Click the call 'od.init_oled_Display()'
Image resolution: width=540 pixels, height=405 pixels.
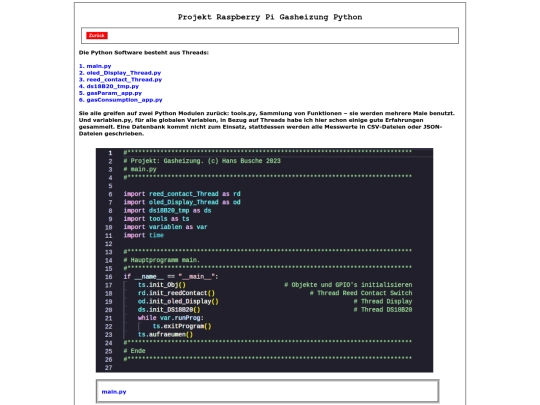tap(178, 301)
